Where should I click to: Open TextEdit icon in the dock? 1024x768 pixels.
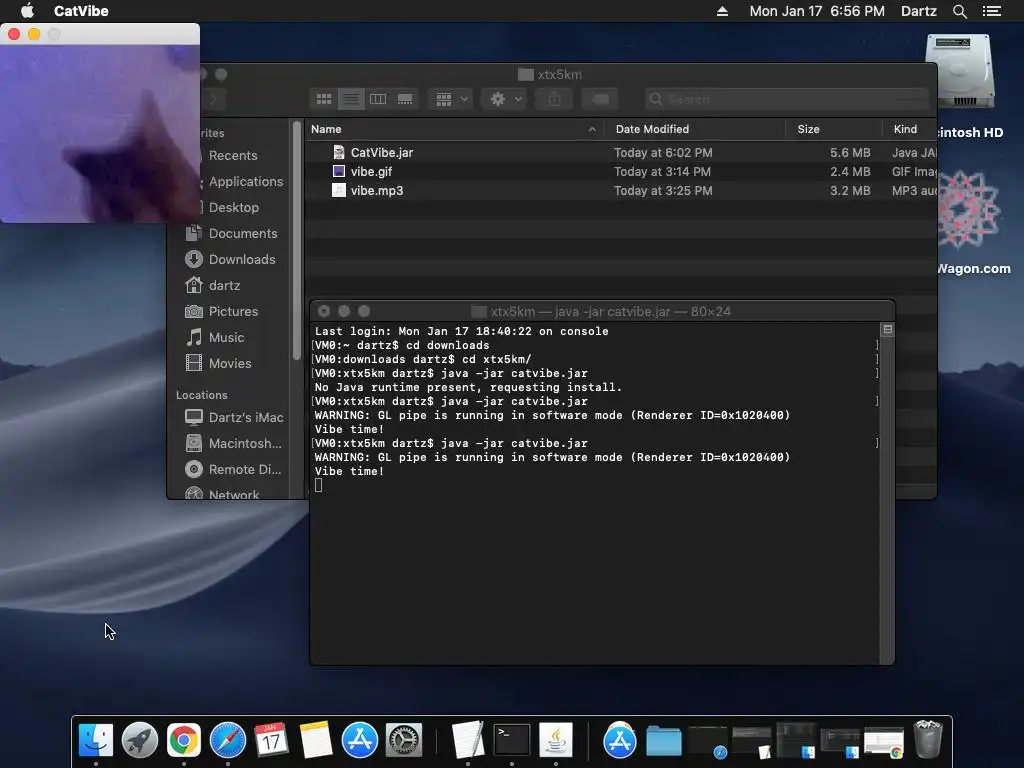coord(468,740)
